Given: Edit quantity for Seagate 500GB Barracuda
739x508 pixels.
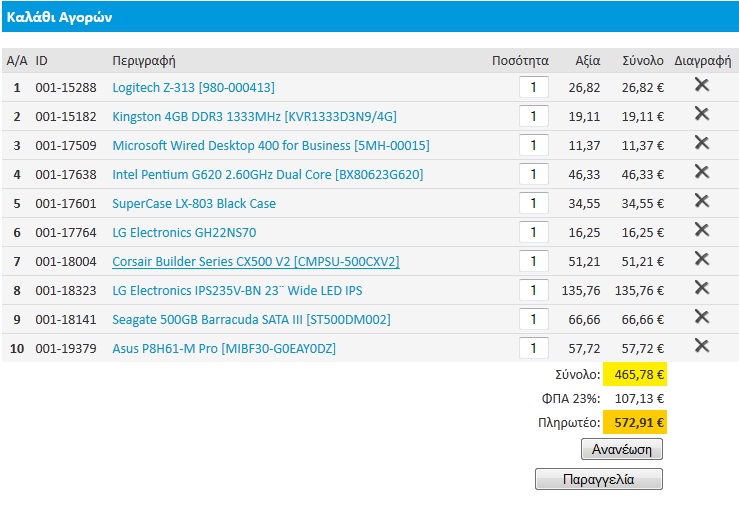Looking at the screenshot, I should pyautogui.click(x=534, y=319).
